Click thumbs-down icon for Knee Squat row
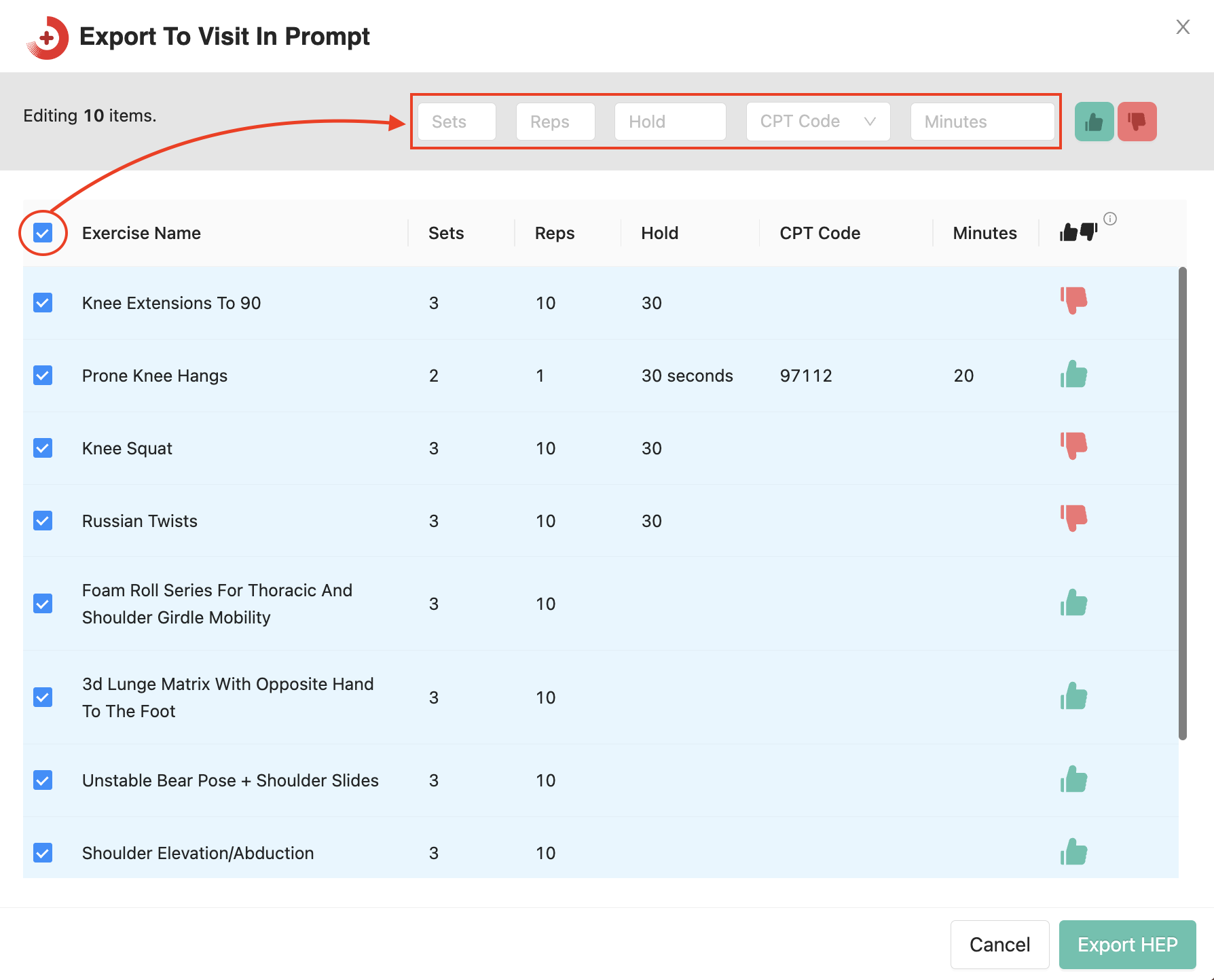This screenshot has width=1214, height=980. [x=1073, y=446]
